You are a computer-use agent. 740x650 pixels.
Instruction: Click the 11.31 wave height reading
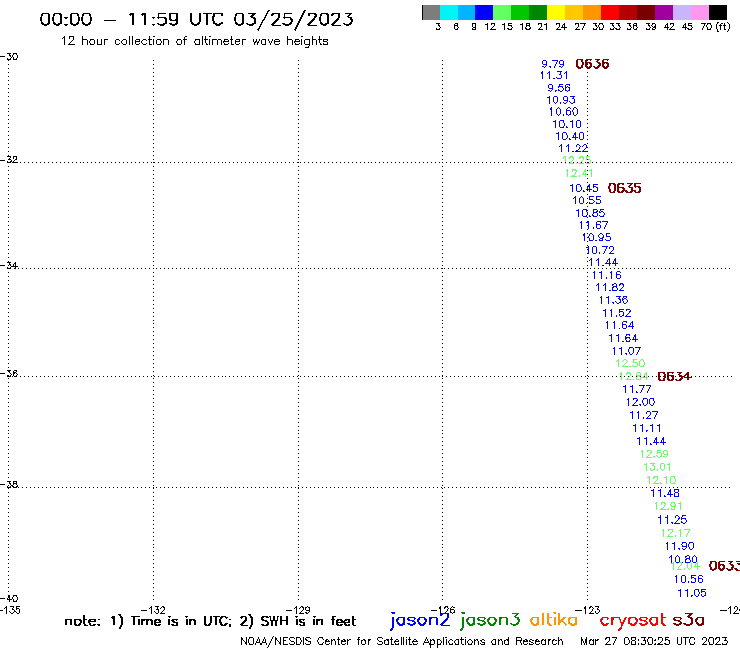coord(554,75)
